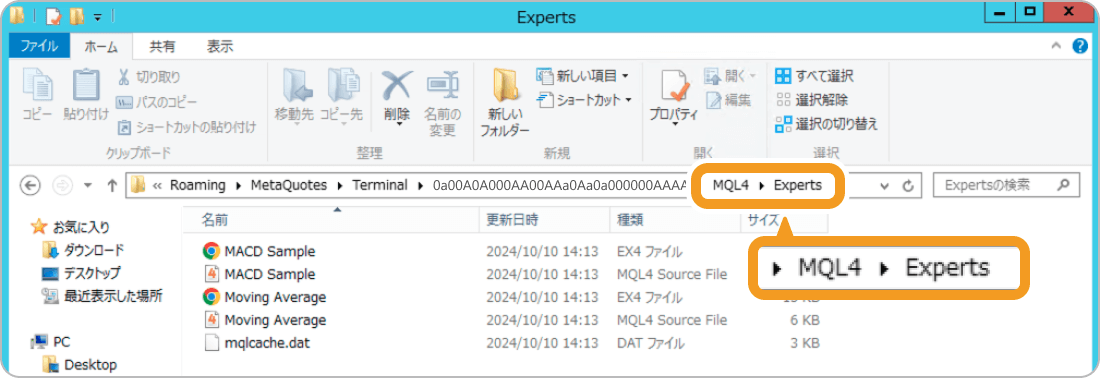Open the New item (新しい項目) dropdown
The width and height of the screenshot is (1100, 378).
click(583, 75)
